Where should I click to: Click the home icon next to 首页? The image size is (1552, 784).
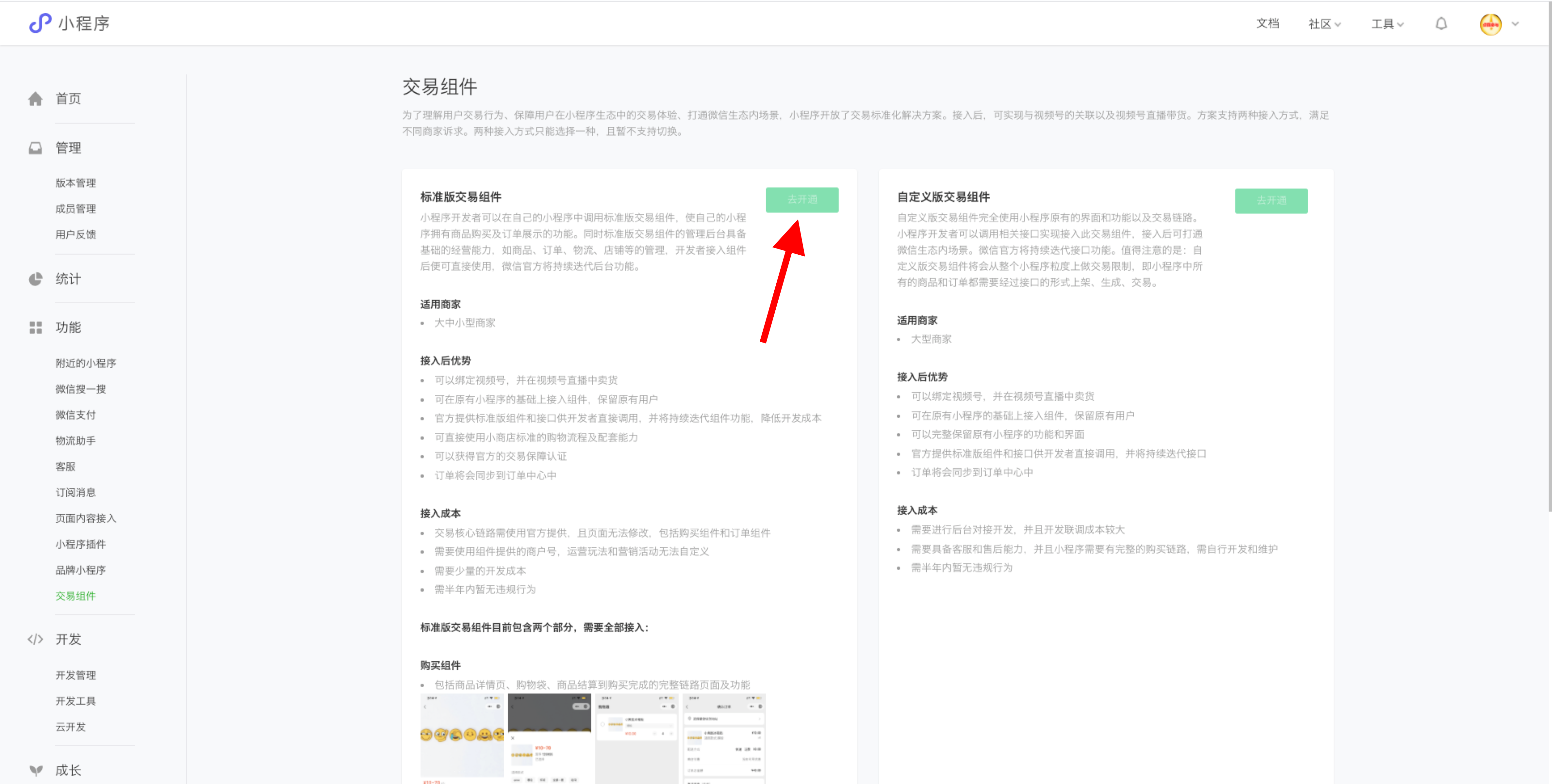(x=35, y=99)
